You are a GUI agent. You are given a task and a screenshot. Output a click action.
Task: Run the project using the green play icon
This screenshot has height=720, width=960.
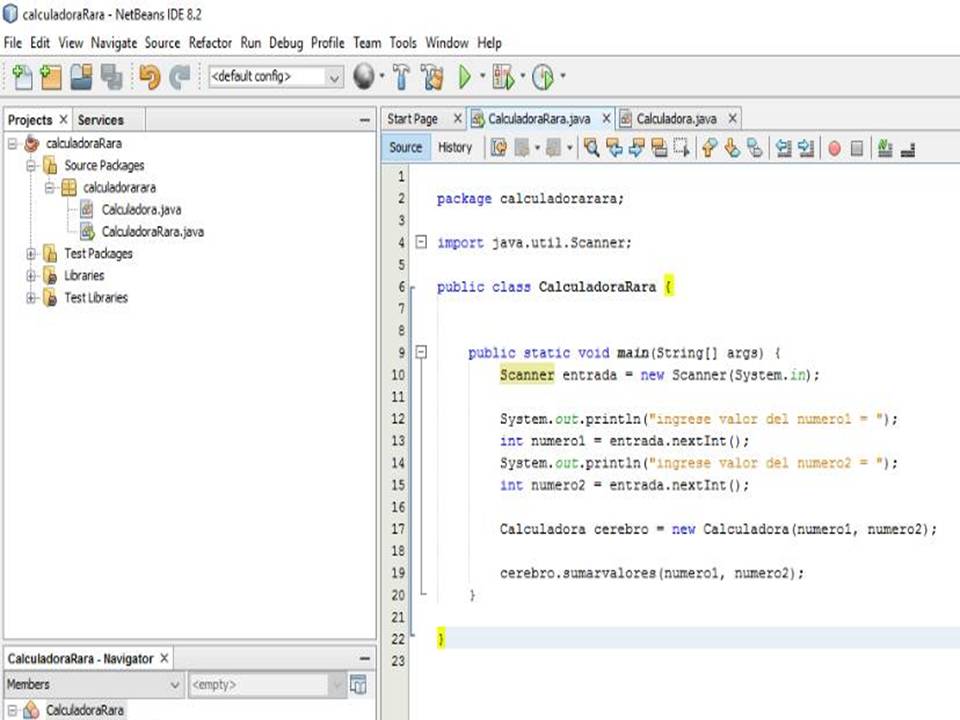tap(465, 77)
